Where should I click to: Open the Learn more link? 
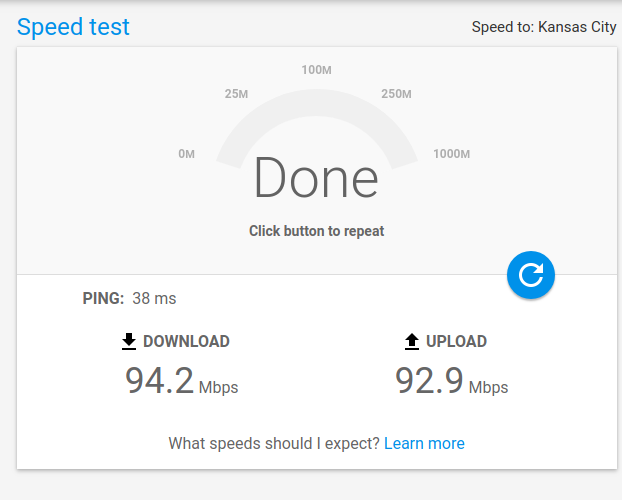(x=424, y=443)
